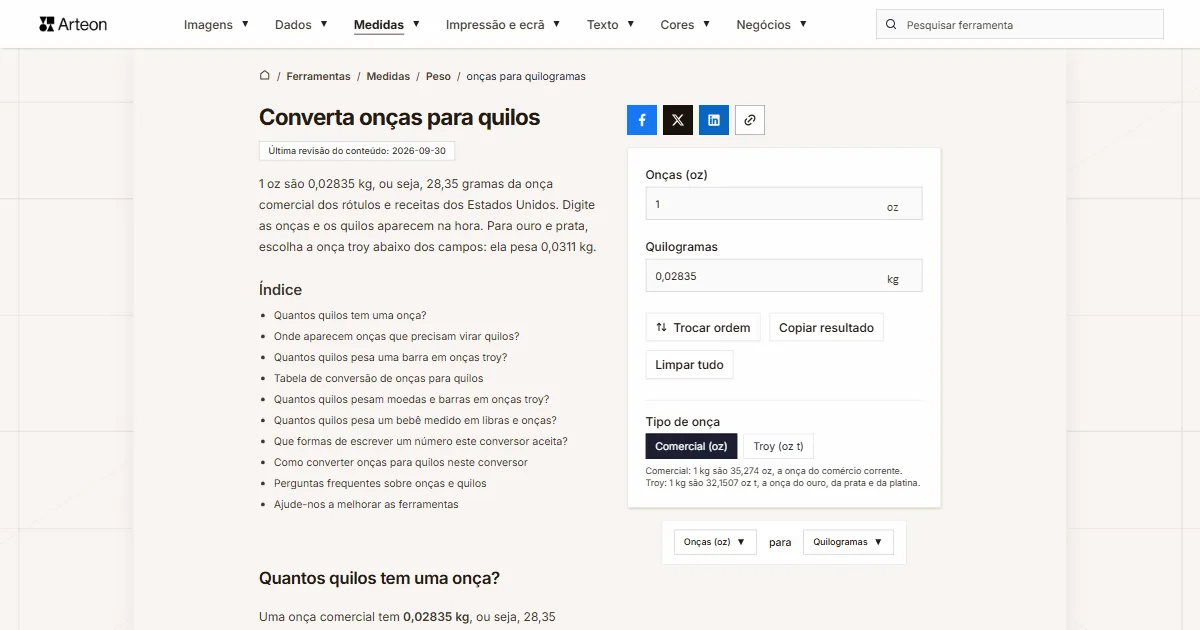
Task: Copy page link icon
Action: [x=750, y=120]
